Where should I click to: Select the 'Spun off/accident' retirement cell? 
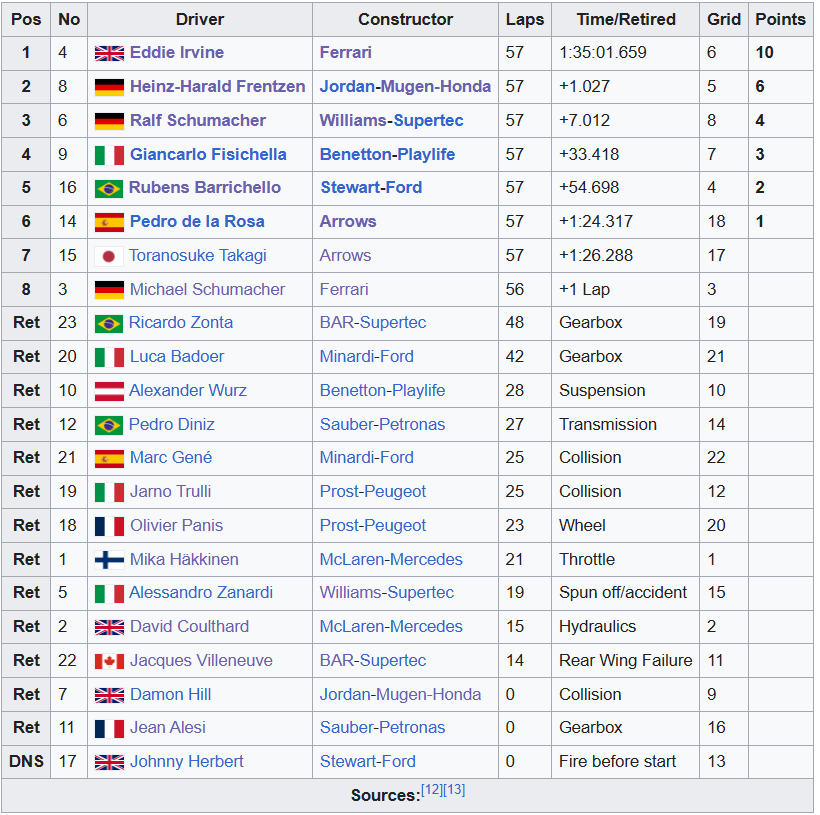pyautogui.click(x=625, y=593)
